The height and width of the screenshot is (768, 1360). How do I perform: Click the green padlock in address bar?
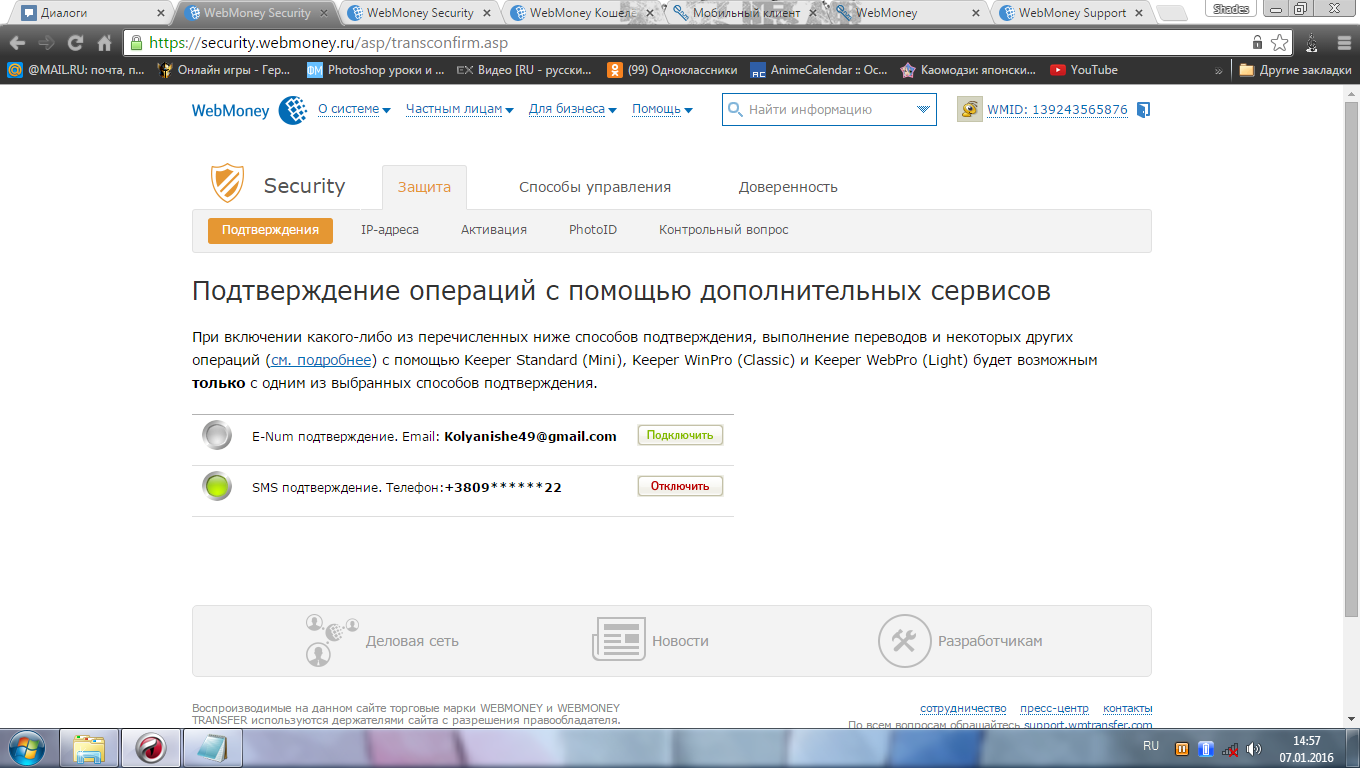137,43
